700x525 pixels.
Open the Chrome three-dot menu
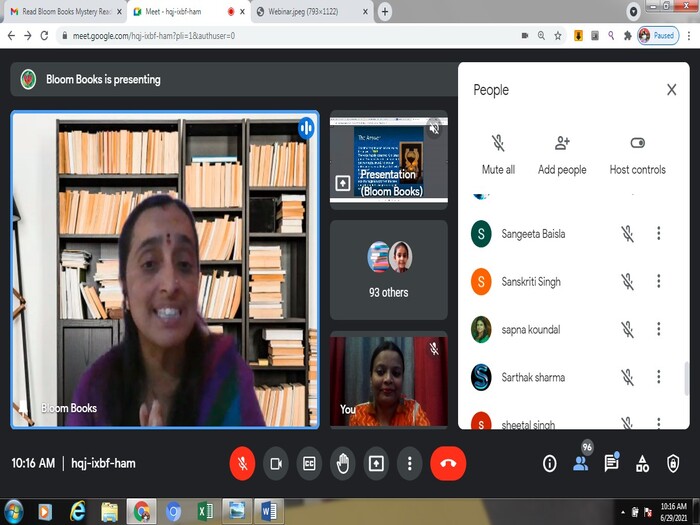point(689,36)
